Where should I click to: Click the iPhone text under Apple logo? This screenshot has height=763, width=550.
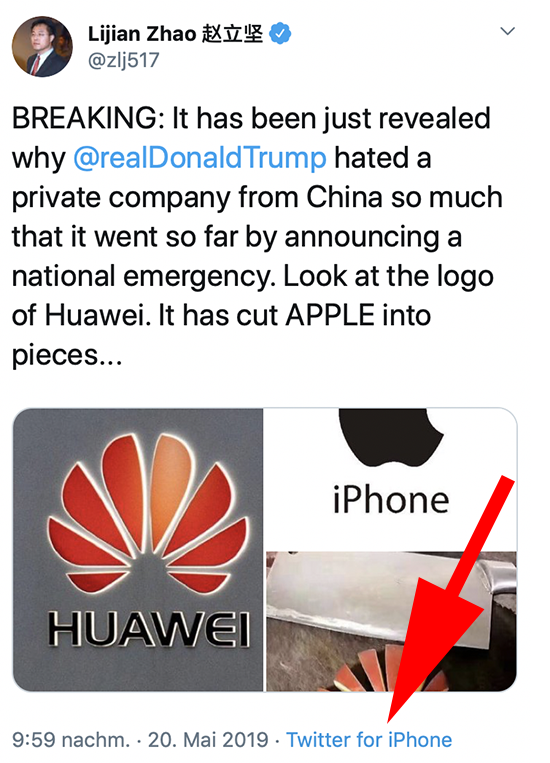pyautogui.click(x=391, y=500)
